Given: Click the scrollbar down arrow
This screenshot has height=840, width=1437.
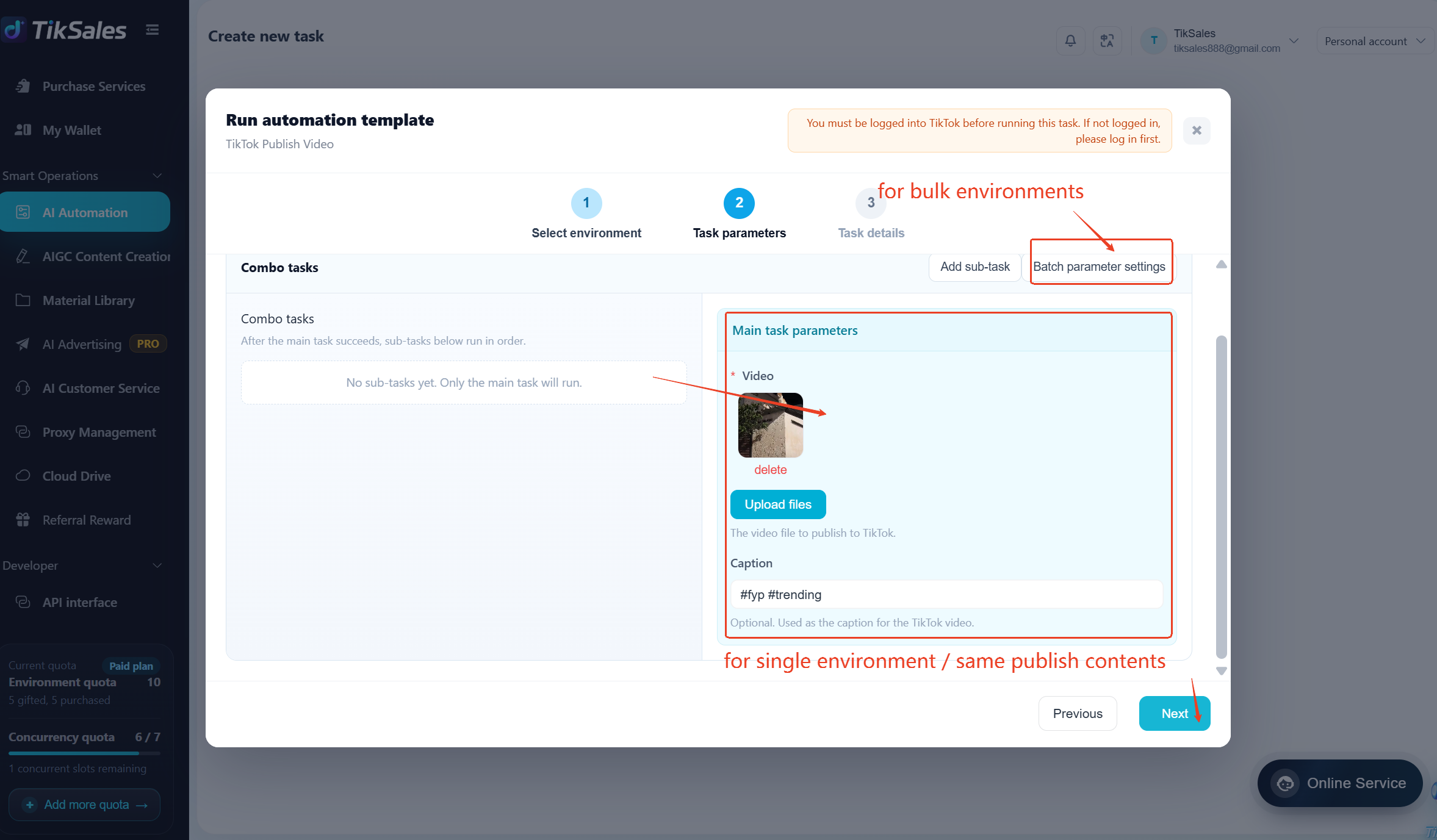Looking at the screenshot, I should (1221, 670).
